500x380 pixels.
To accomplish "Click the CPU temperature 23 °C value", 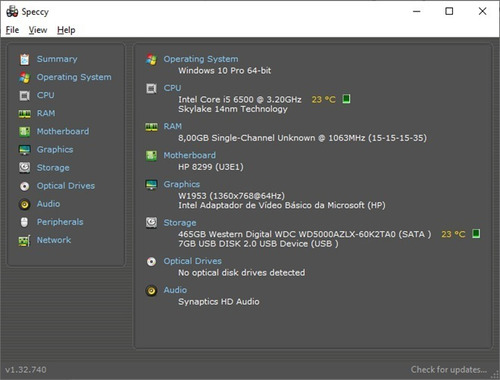I will pyautogui.click(x=324, y=100).
